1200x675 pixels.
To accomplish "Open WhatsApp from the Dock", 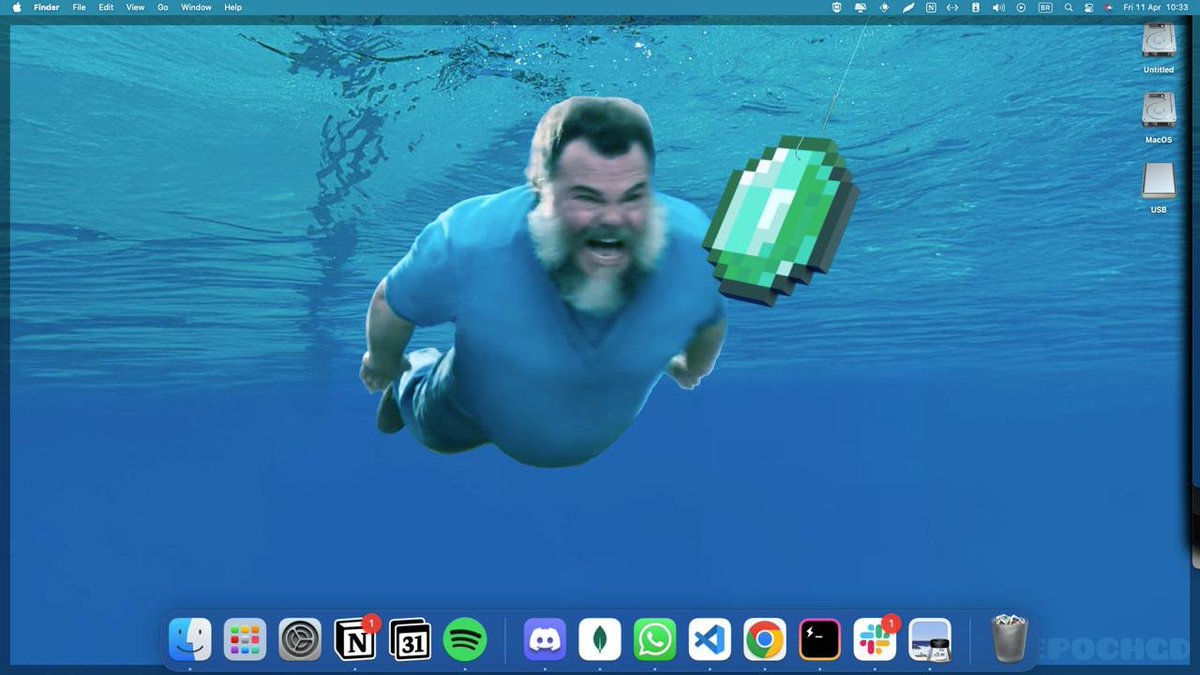I will (x=655, y=639).
